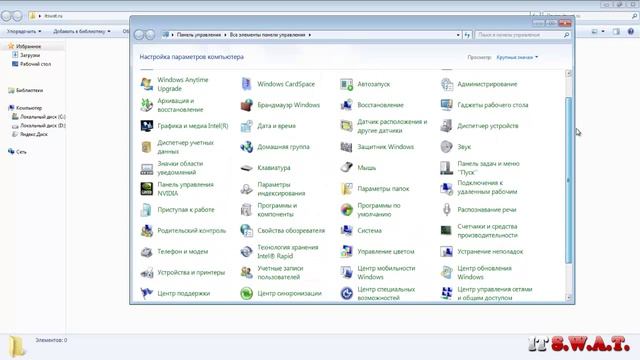Image resolution: width=640 pixels, height=360 pixels.
Task: Click Центр синхронизации green icon
Action: point(247,293)
